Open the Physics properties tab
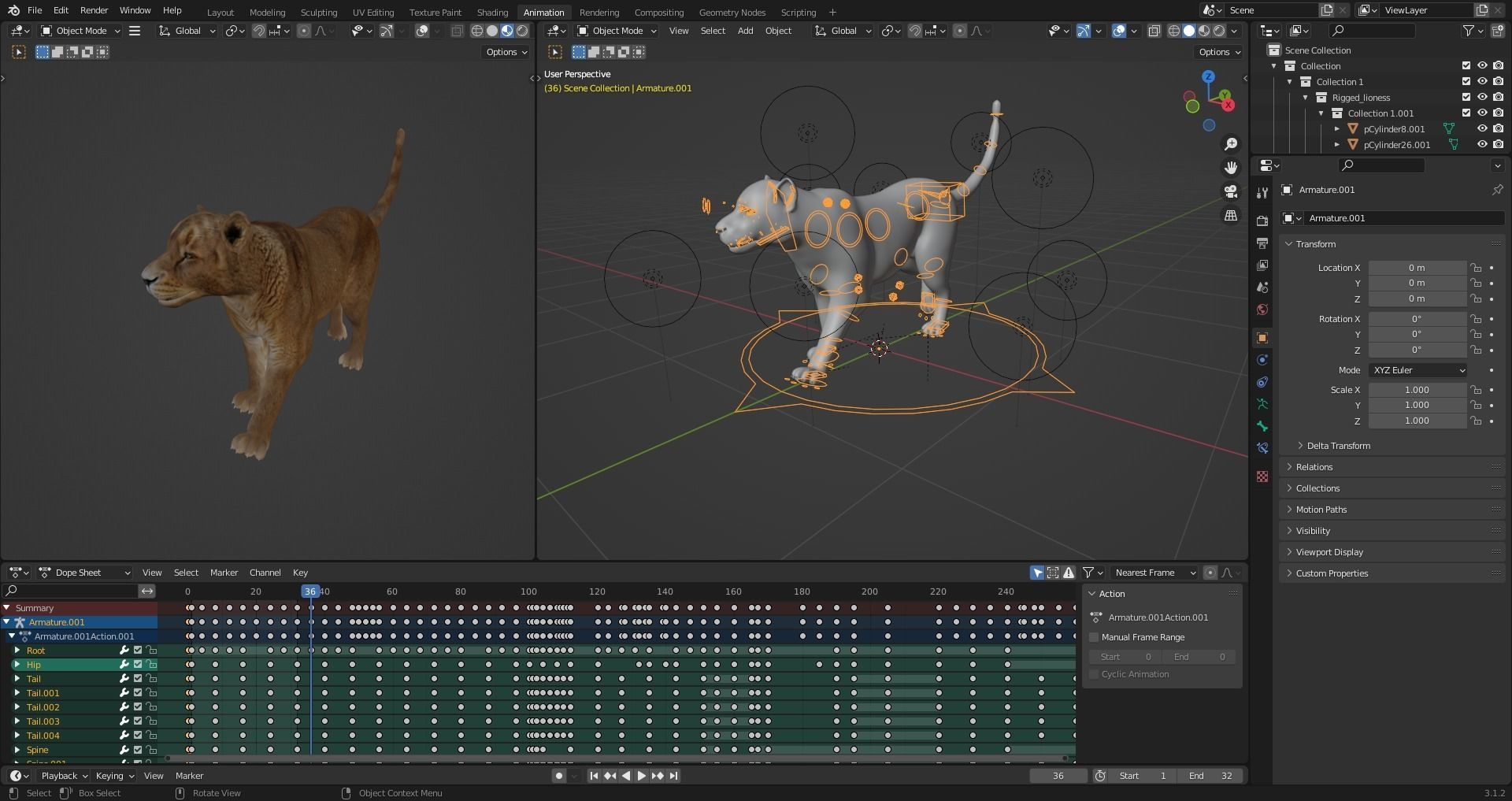This screenshot has width=1512, height=801. (x=1262, y=360)
